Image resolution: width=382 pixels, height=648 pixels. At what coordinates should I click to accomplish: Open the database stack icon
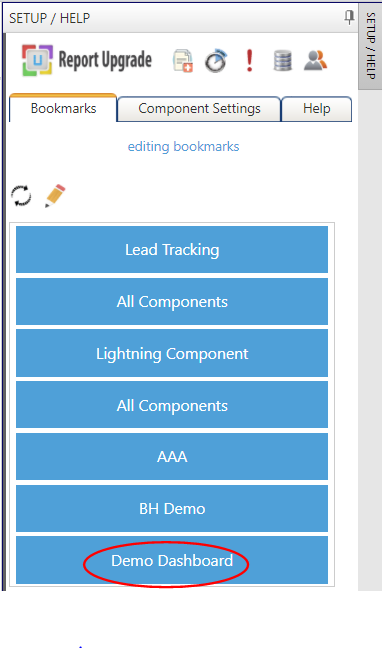pyautogui.click(x=283, y=61)
